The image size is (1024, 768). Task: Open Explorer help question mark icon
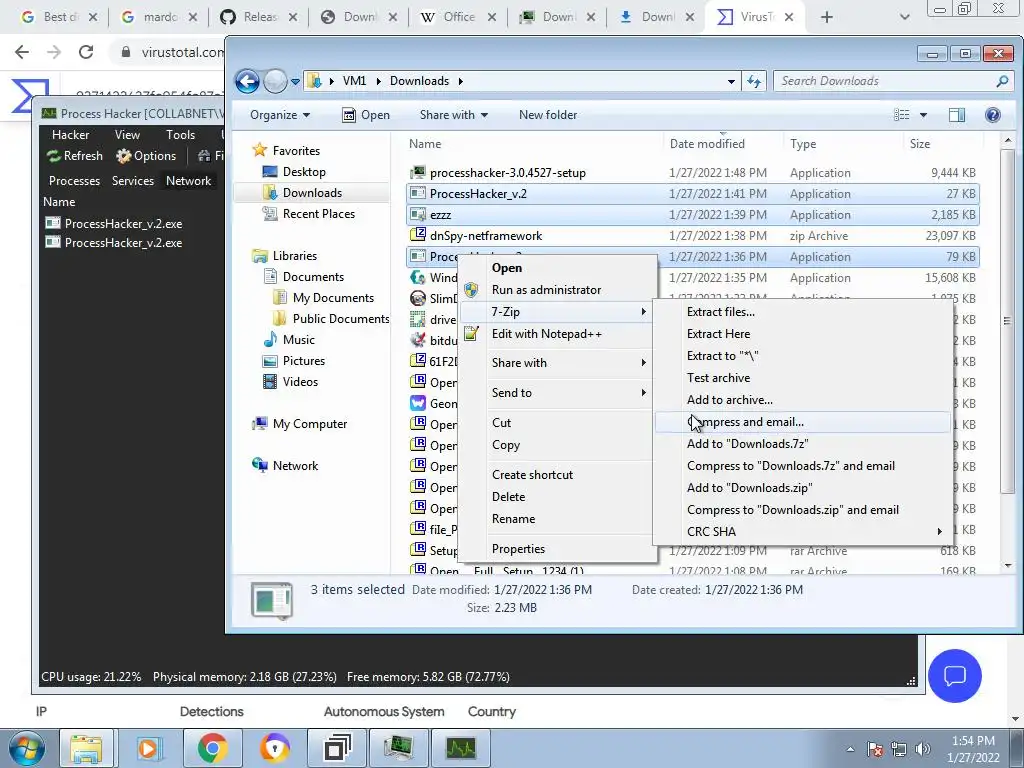click(993, 115)
